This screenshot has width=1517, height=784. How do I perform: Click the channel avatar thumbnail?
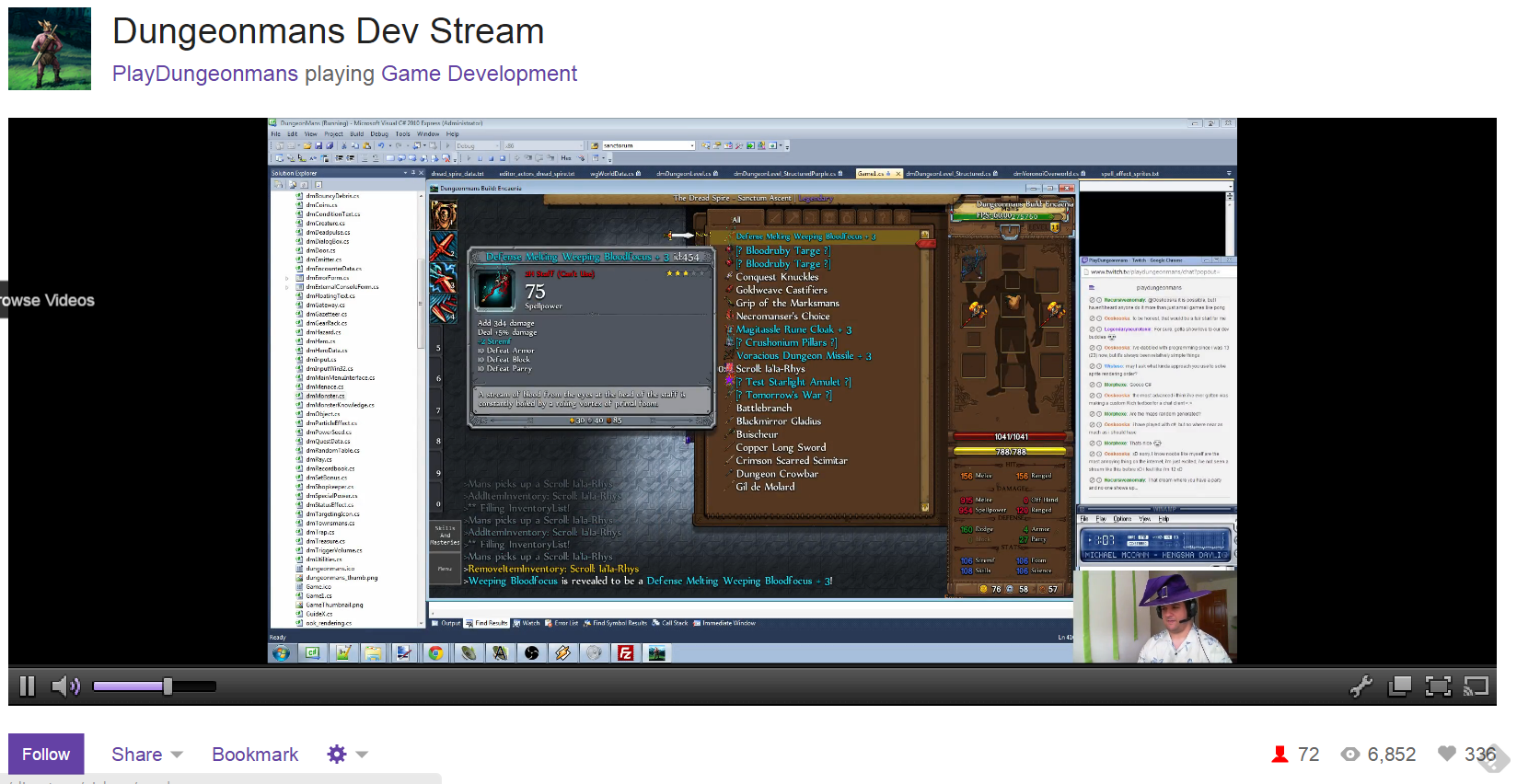click(x=50, y=49)
